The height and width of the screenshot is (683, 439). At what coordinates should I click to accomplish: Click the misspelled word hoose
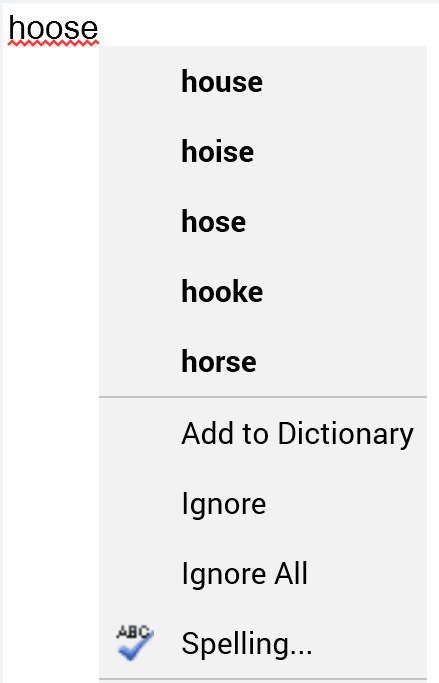pyautogui.click(x=53, y=28)
